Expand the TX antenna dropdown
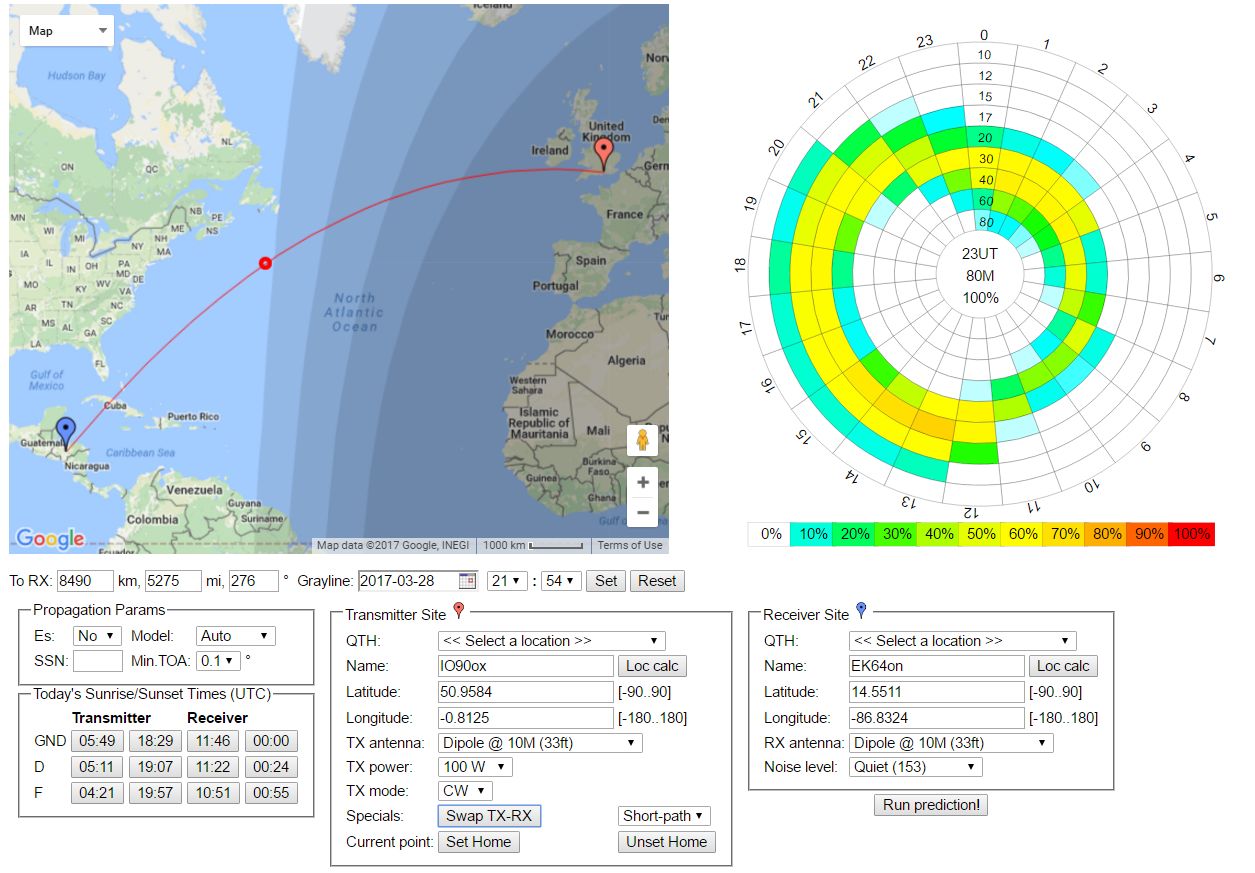This screenshot has width=1255, height=873. coord(540,743)
